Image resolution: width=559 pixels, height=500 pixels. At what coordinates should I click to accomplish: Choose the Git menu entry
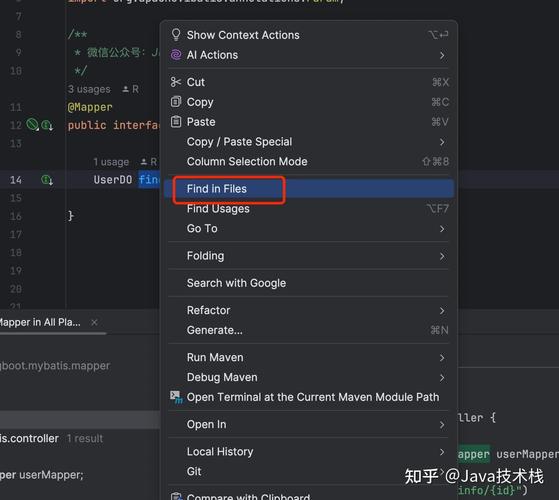[x=309, y=471]
